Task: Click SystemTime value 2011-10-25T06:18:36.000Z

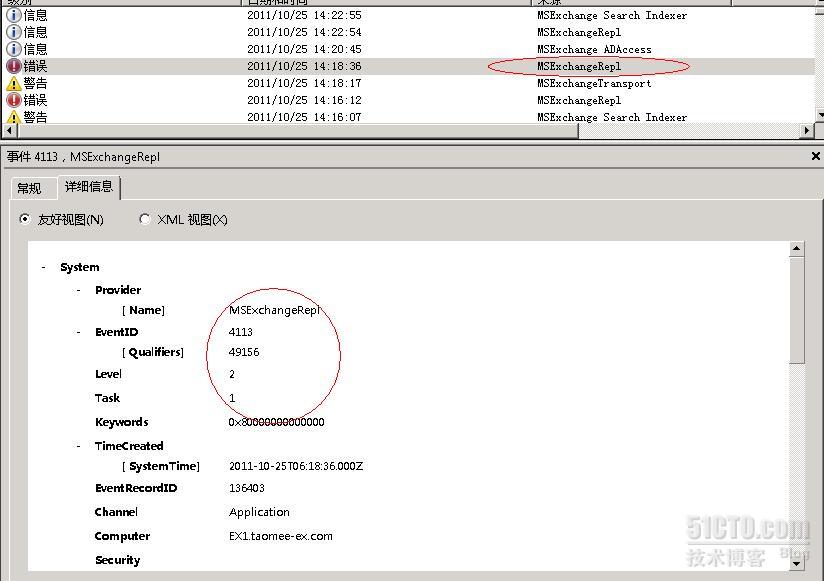Action: click(x=296, y=466)
